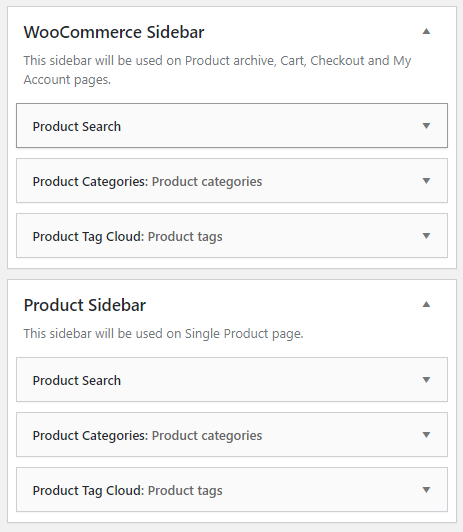Collapse the WooCommerce Sidebar using its arrow
The height and width of the screenshot is (532, 463).
(426, 32)
